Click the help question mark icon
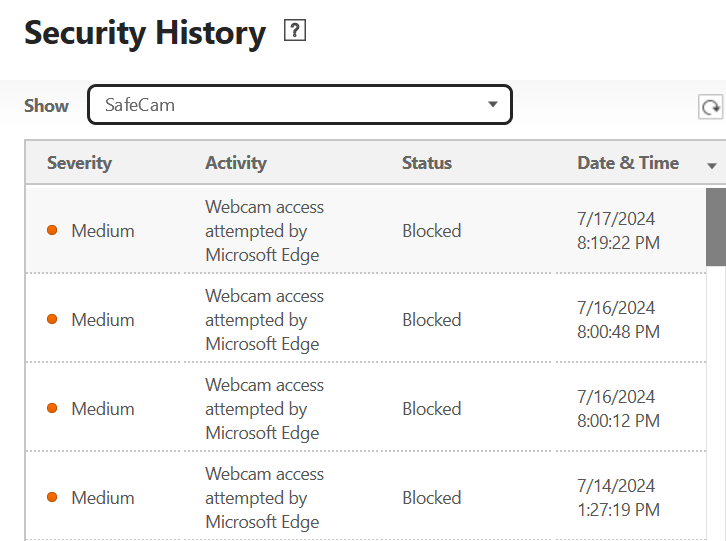 [294, 31]
